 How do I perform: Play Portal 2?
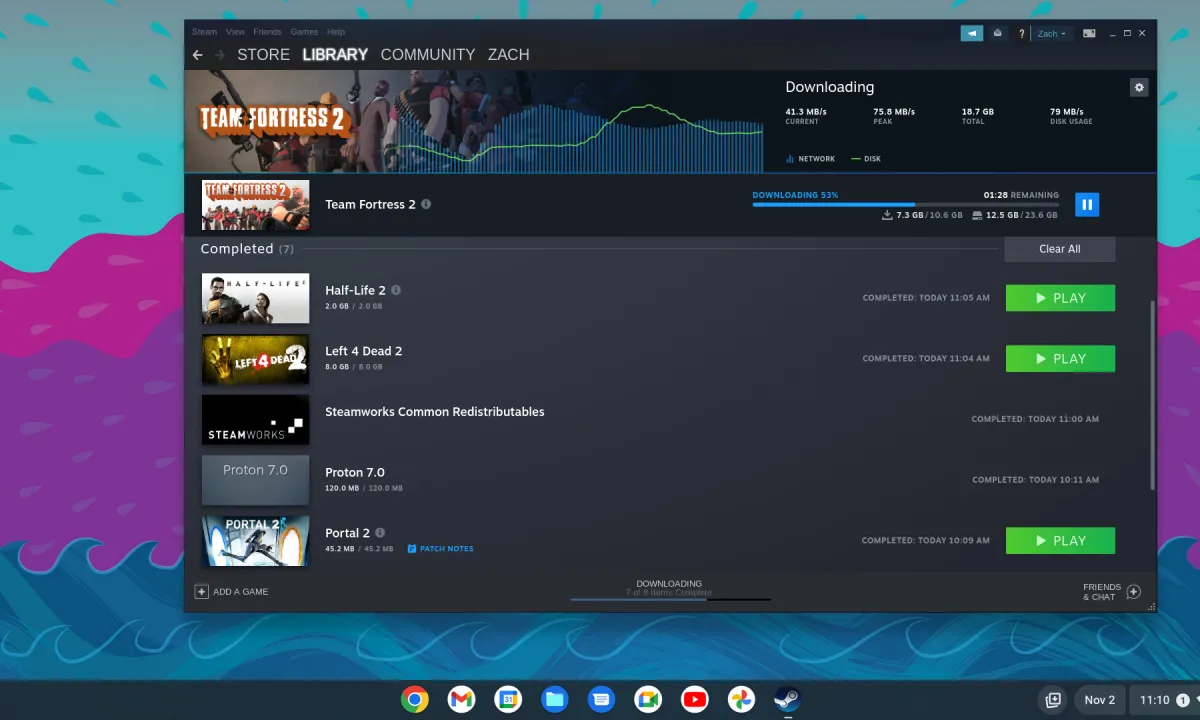(x=1060, y=541)
